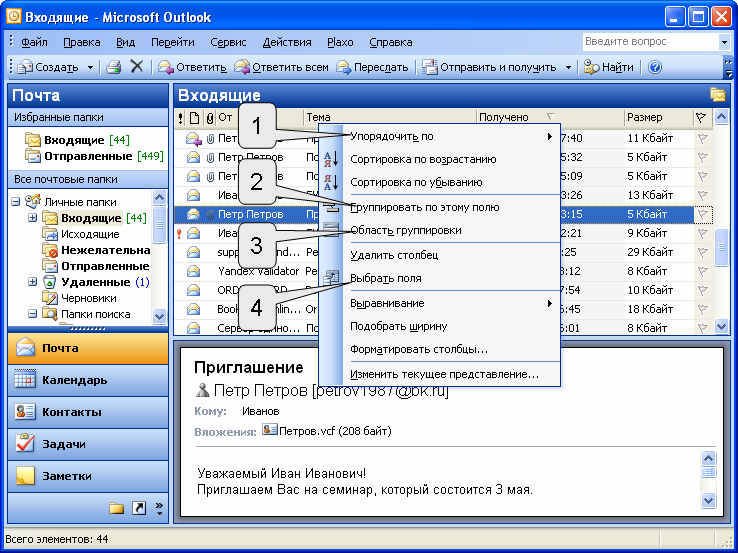Viewport: 738px width, 553px height.
Task: Click the Create (Создать) button
Action: point(48,67)
